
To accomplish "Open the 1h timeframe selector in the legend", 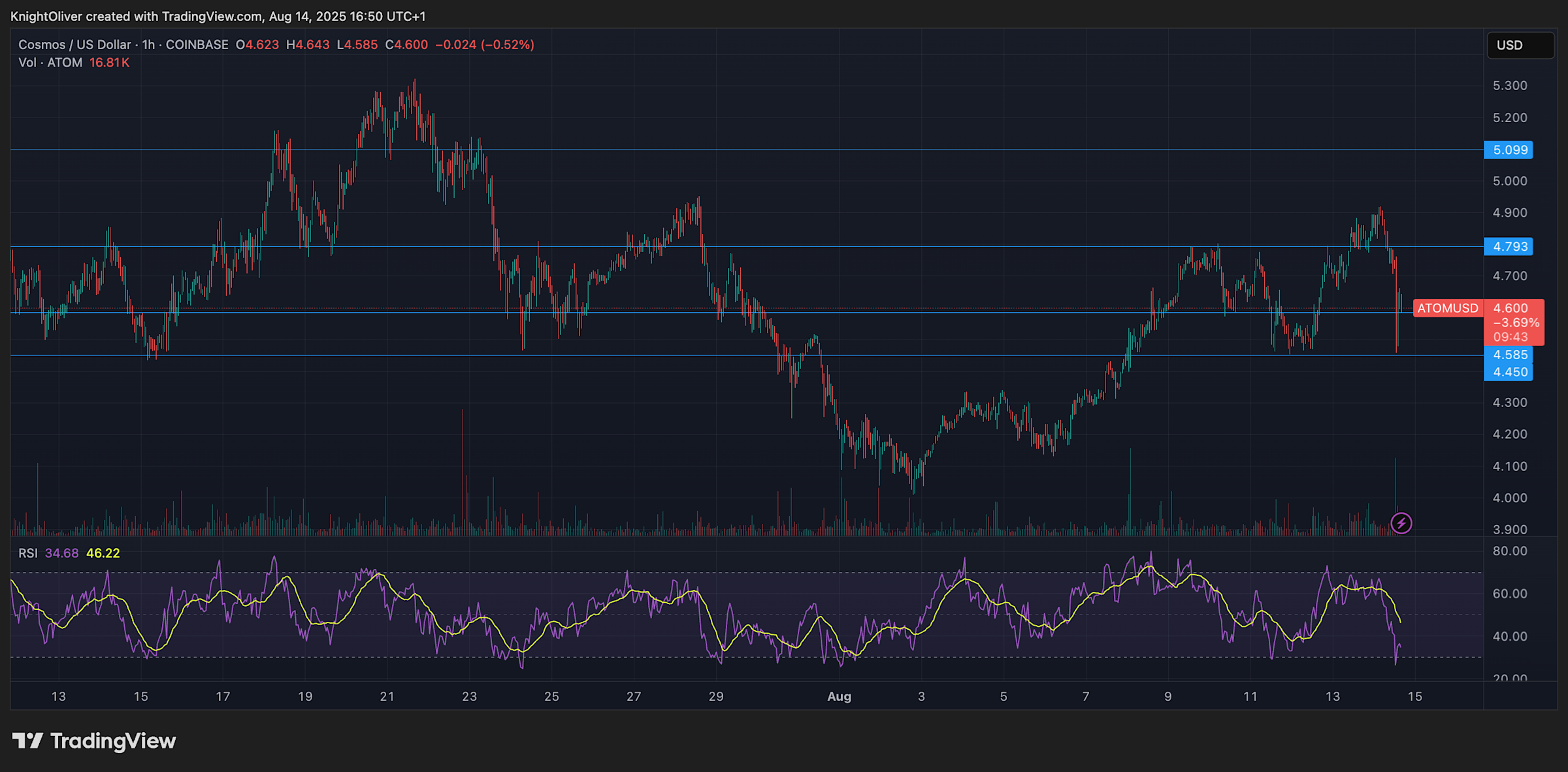I will point(148,44).
